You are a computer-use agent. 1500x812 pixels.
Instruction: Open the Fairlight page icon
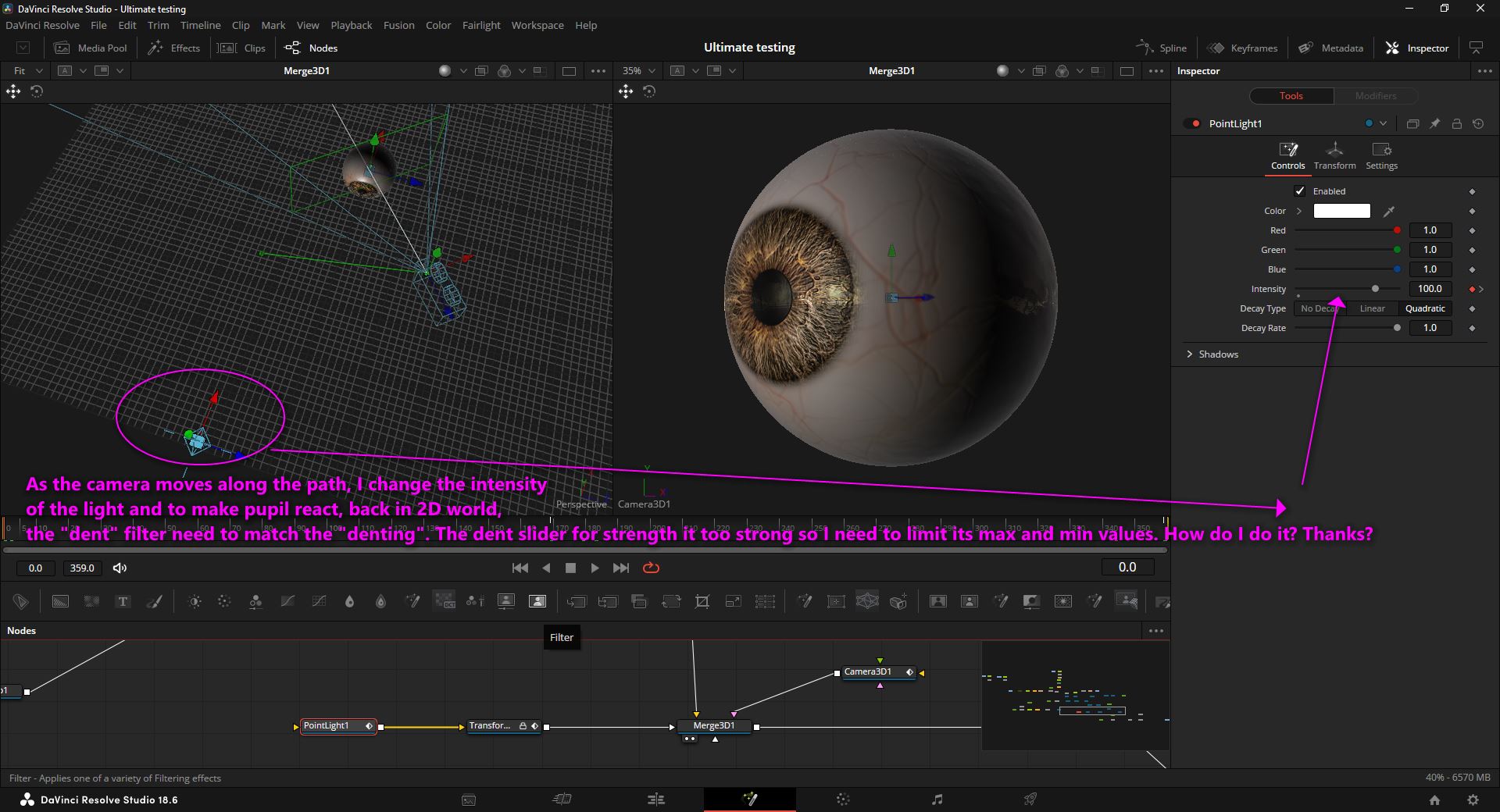[937, 799]
